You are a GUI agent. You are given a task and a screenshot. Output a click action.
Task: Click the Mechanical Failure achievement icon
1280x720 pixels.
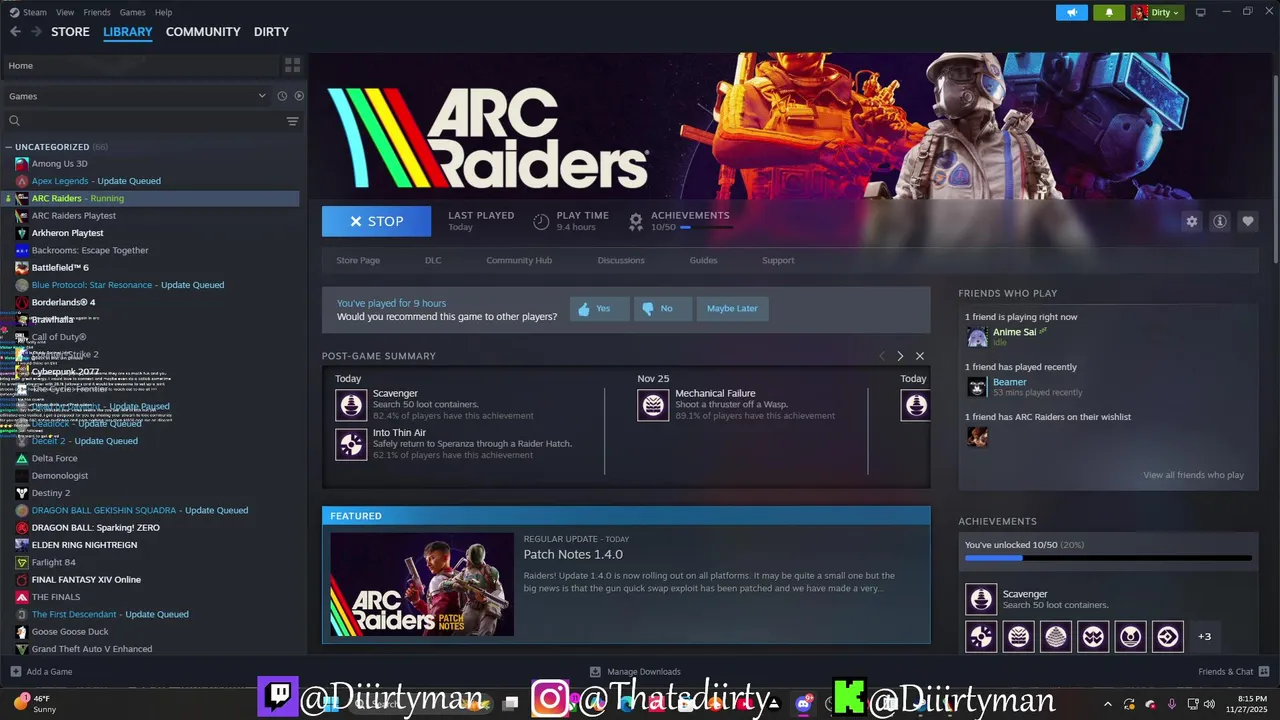pyautogui.click(x=653, y=404)
